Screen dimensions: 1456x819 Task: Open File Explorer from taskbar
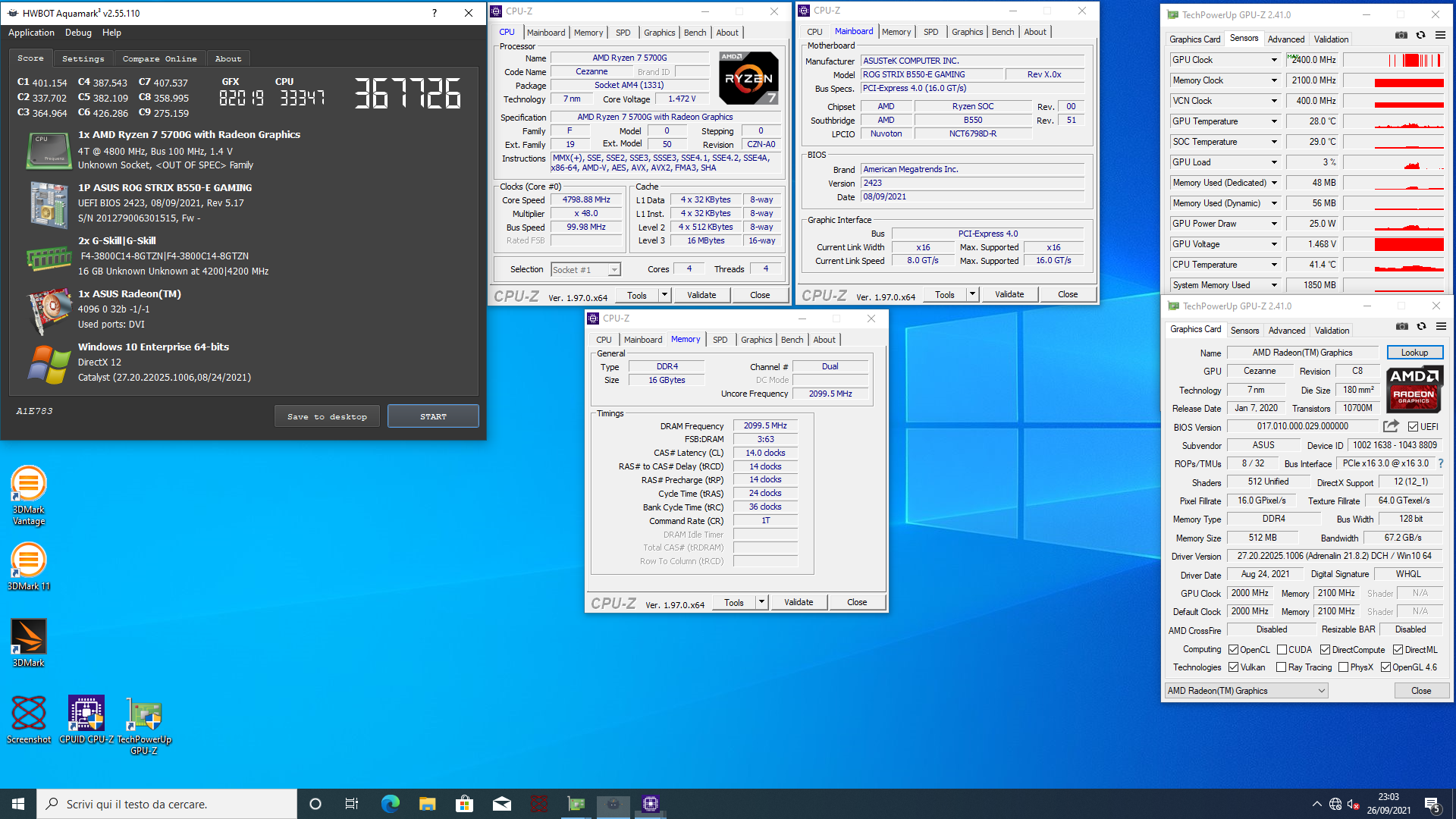pos(427,804)
